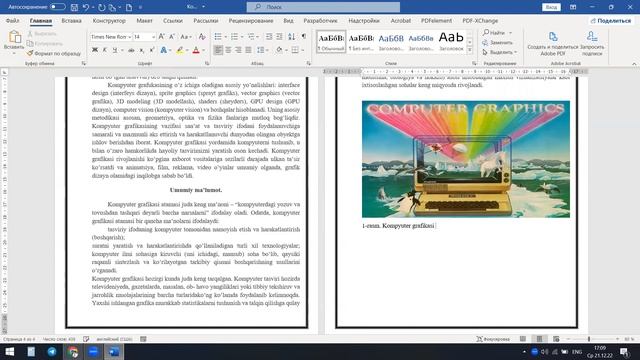Screen dimensions: 640x360
Task: Collapse the ribbon chevron
Action: (634, 64)
